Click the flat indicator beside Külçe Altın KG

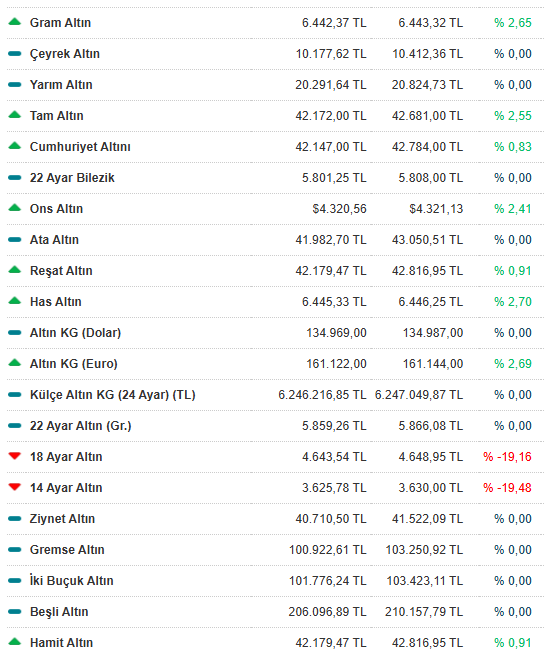(15, 394)
